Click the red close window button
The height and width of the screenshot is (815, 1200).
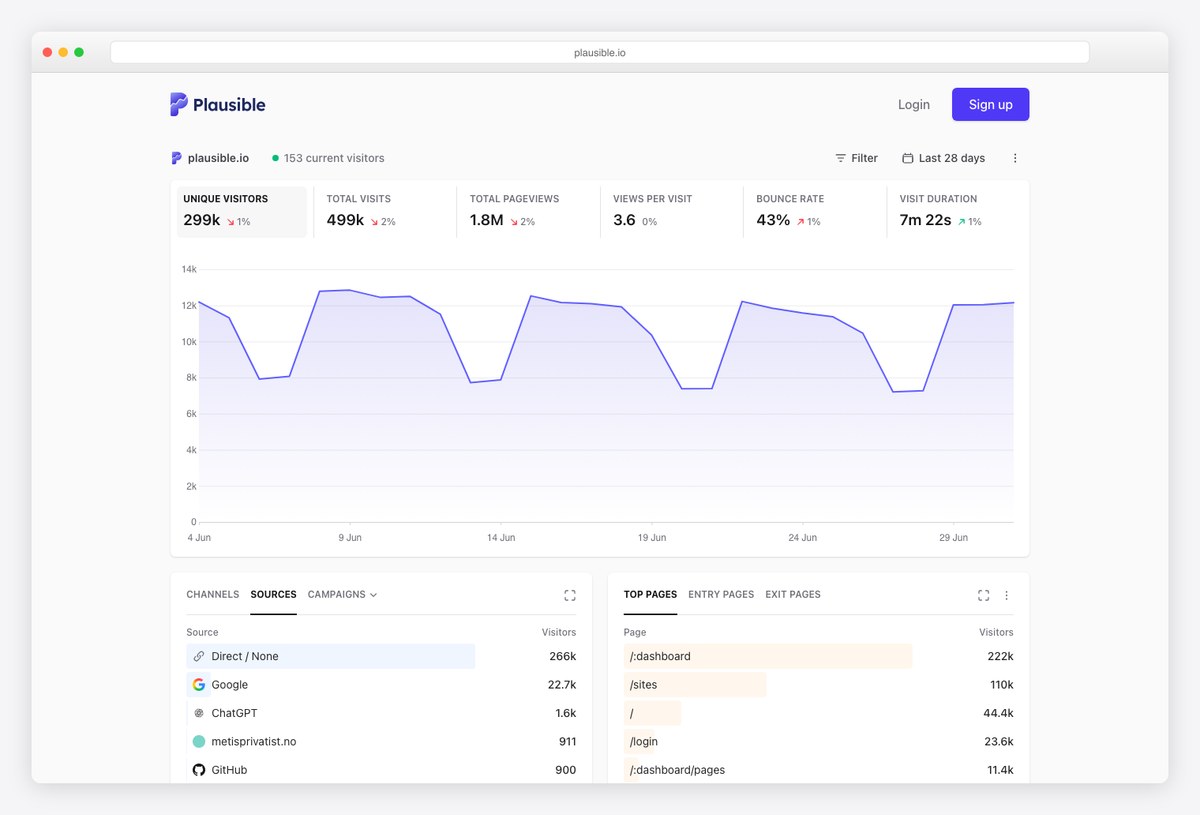(x=47, y=52)
